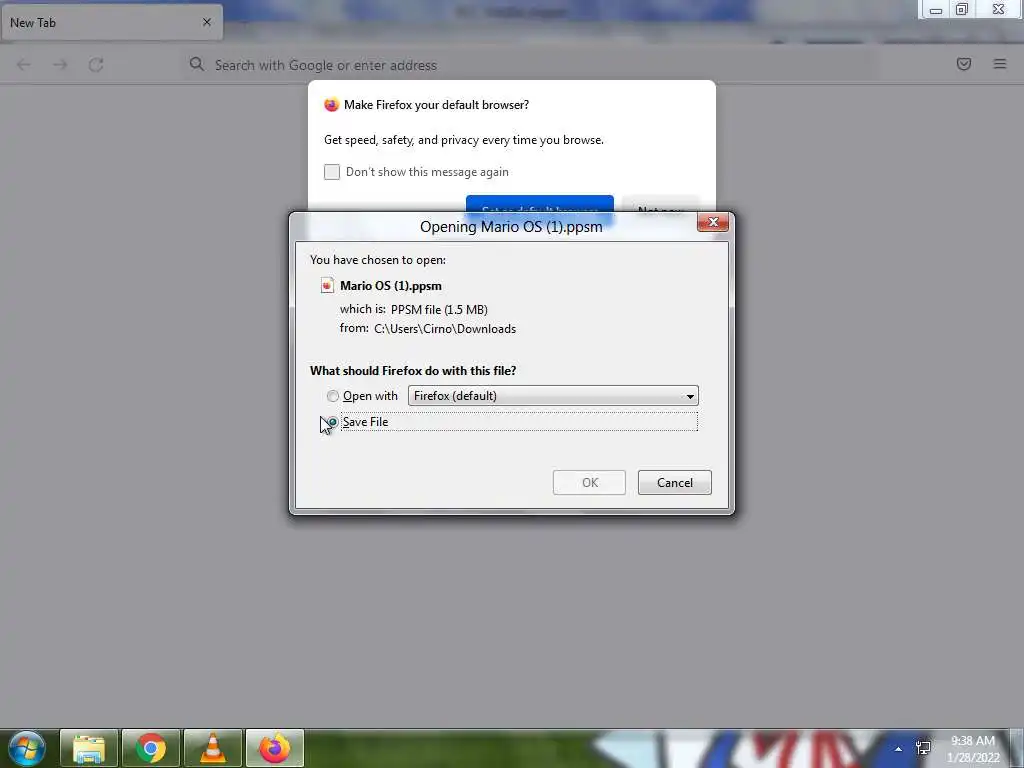Open the Firefox hamburger application menu
Viewport: 1024px width, 768px height.
[1000, 64]
